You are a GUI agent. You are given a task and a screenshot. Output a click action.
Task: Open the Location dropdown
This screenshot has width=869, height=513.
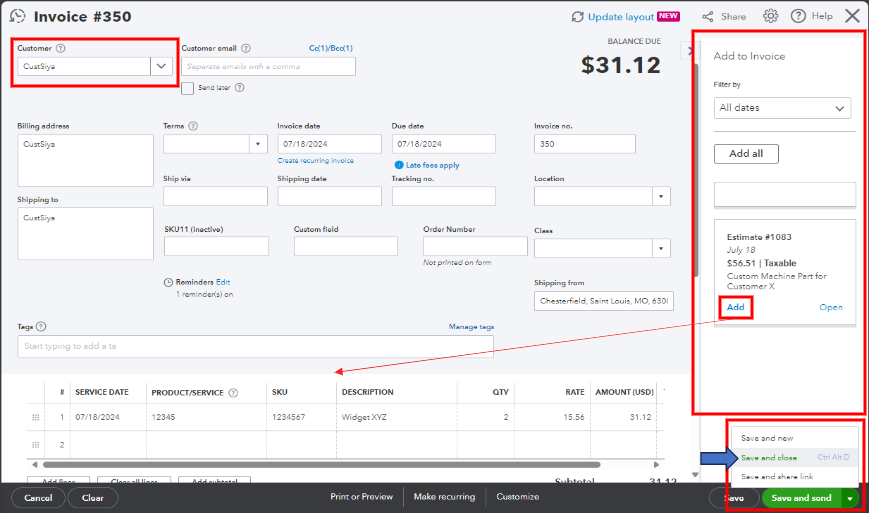[x=661, y=196]
